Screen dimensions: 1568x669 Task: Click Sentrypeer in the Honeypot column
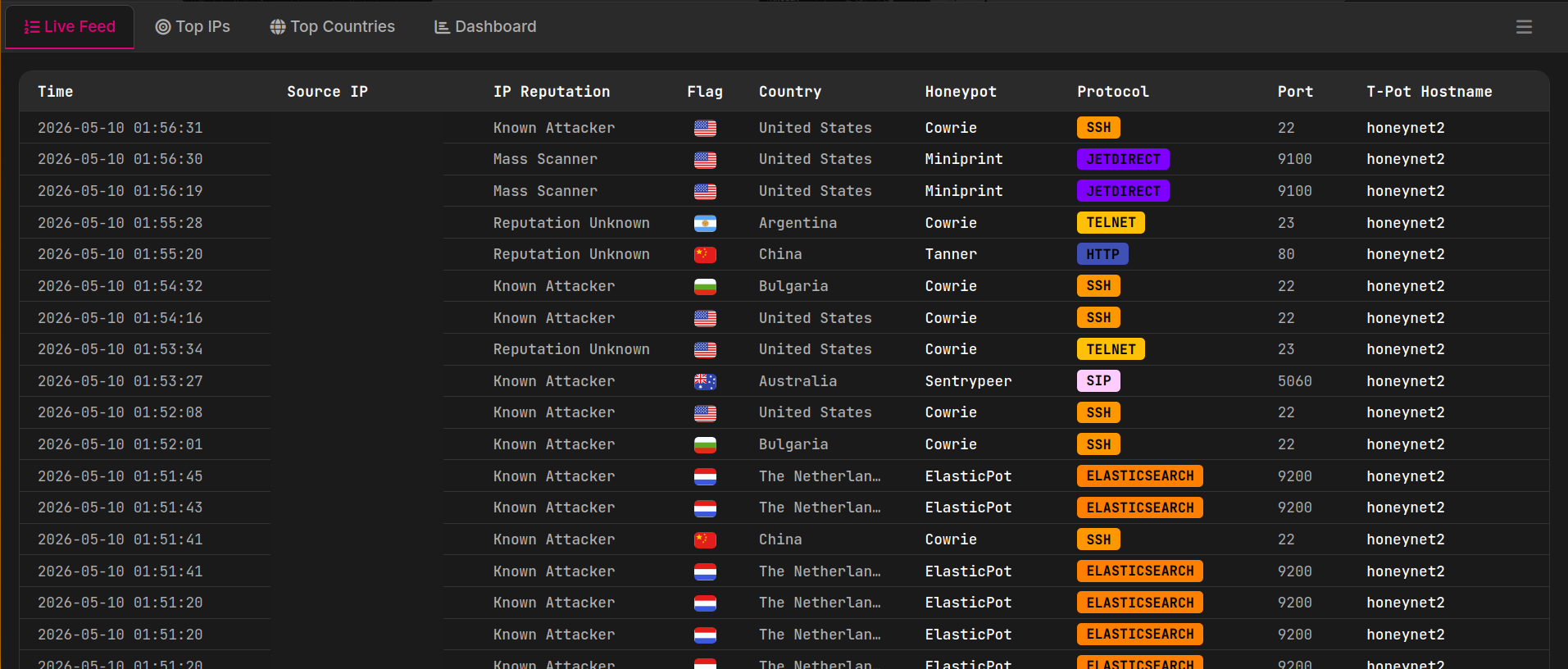click(968, 381)
